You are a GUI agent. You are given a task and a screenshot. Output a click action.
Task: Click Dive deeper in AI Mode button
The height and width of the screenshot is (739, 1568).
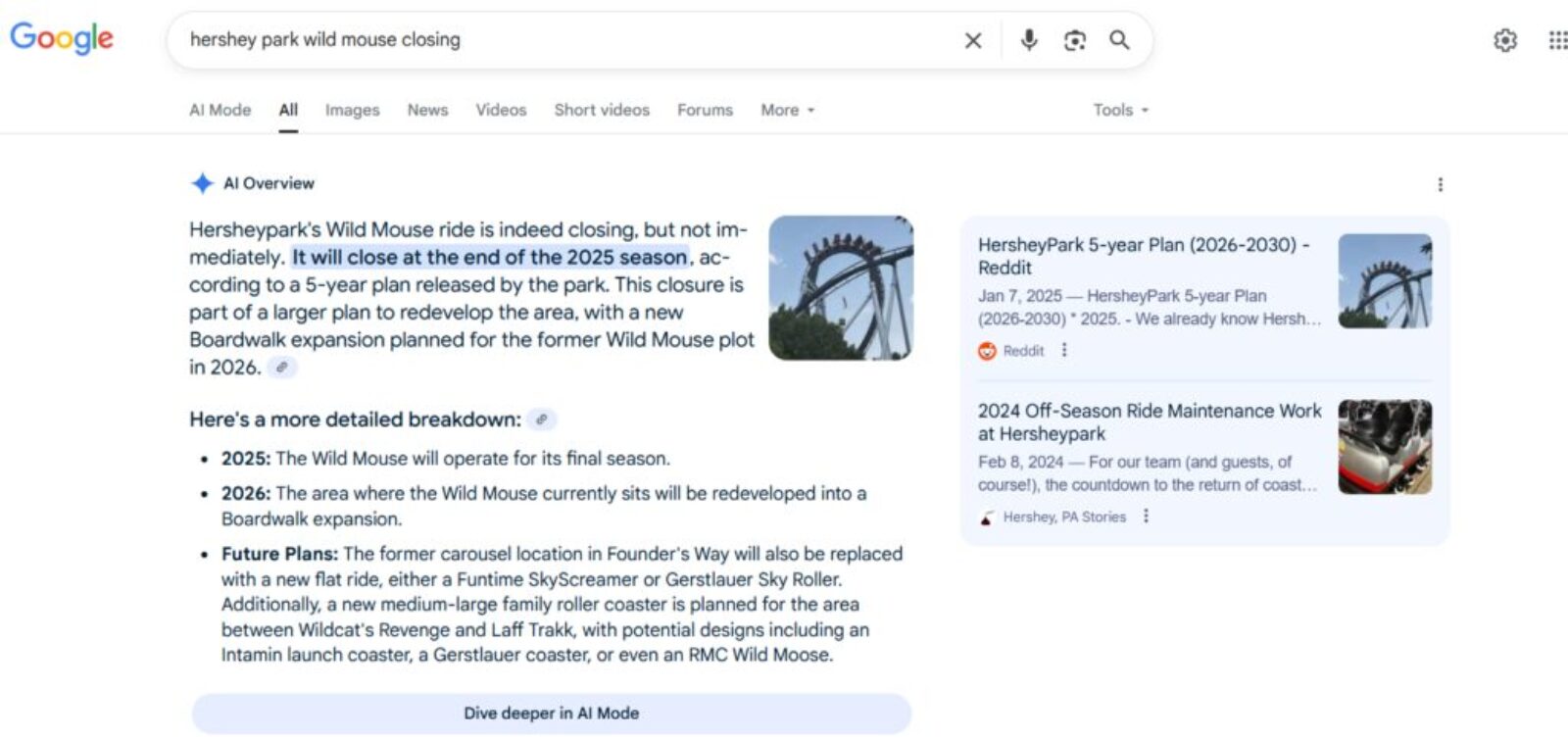tap(552, 714)
